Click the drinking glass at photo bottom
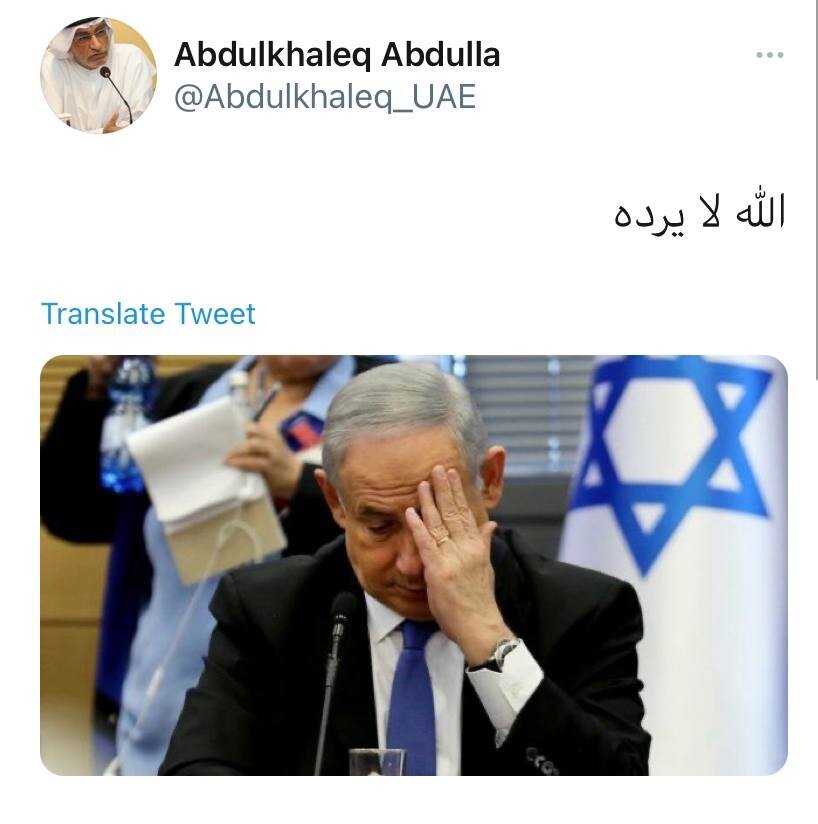 [377, 762]
